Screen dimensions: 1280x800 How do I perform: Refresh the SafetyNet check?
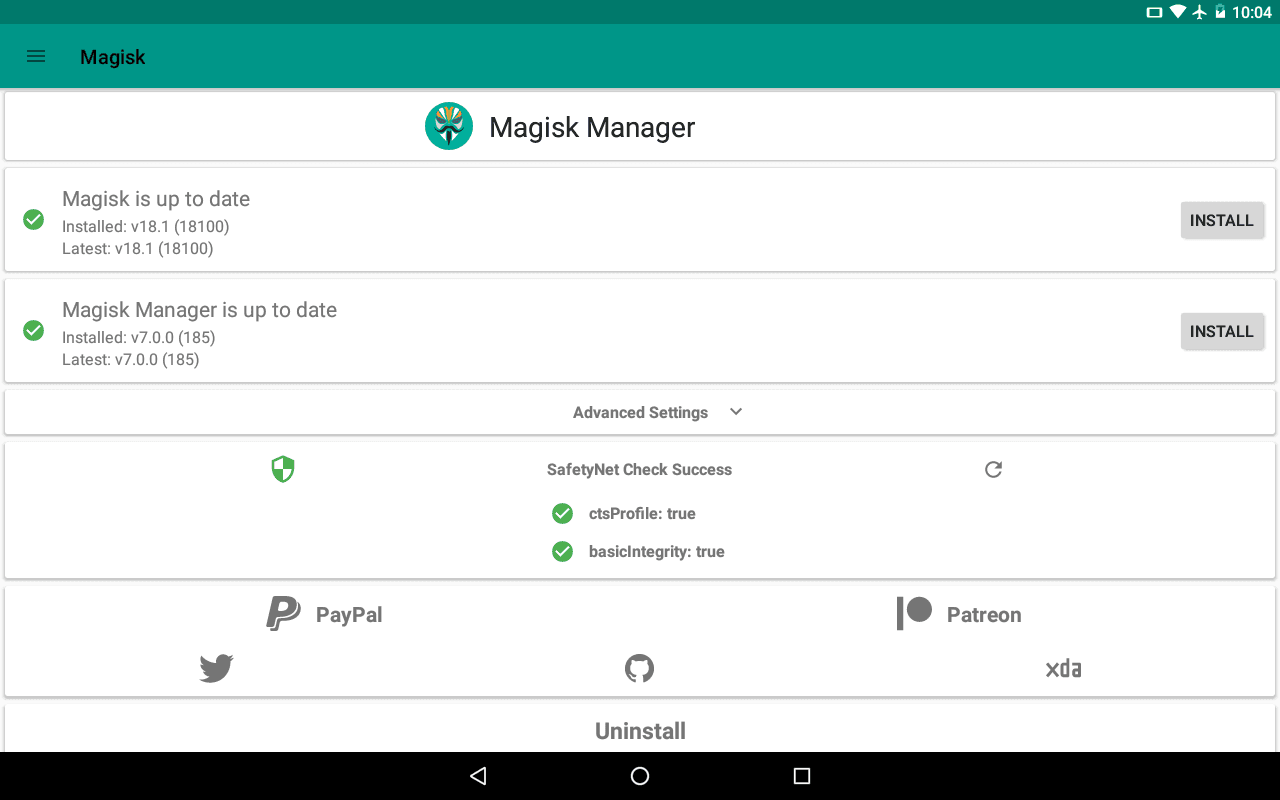(993, 469)
